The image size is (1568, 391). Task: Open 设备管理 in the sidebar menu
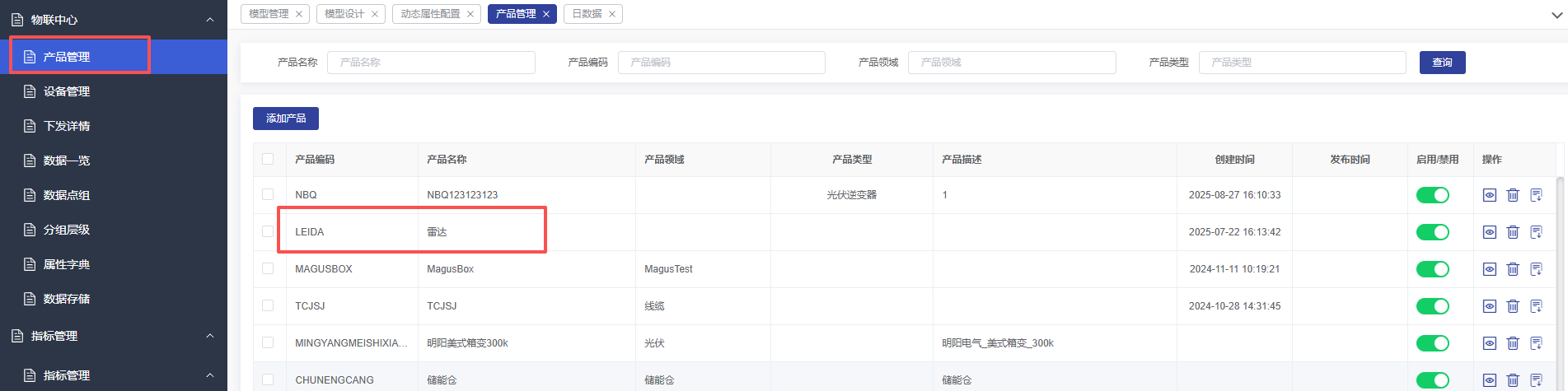coord(67,91)
